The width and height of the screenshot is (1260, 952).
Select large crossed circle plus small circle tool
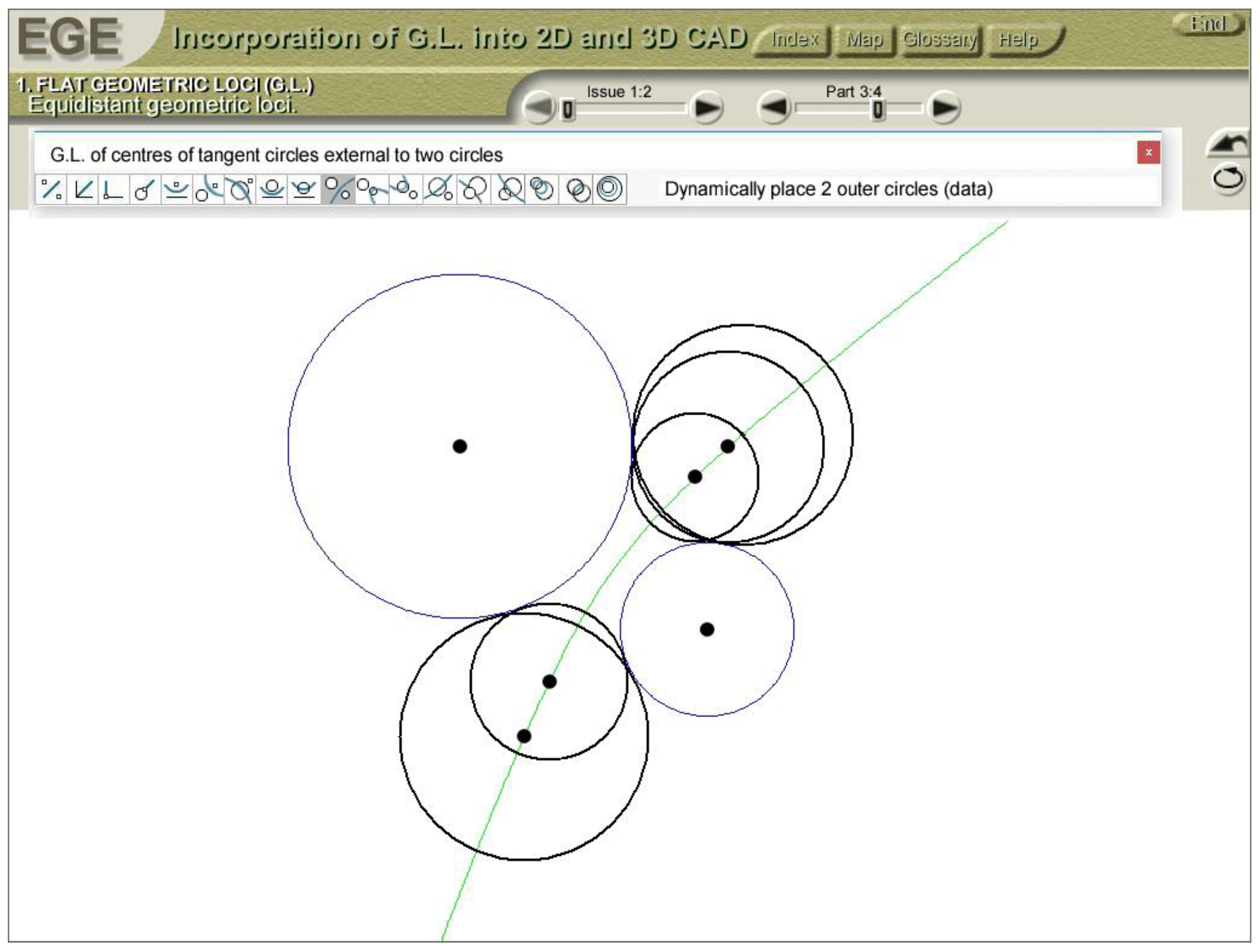tap(440, 189)
